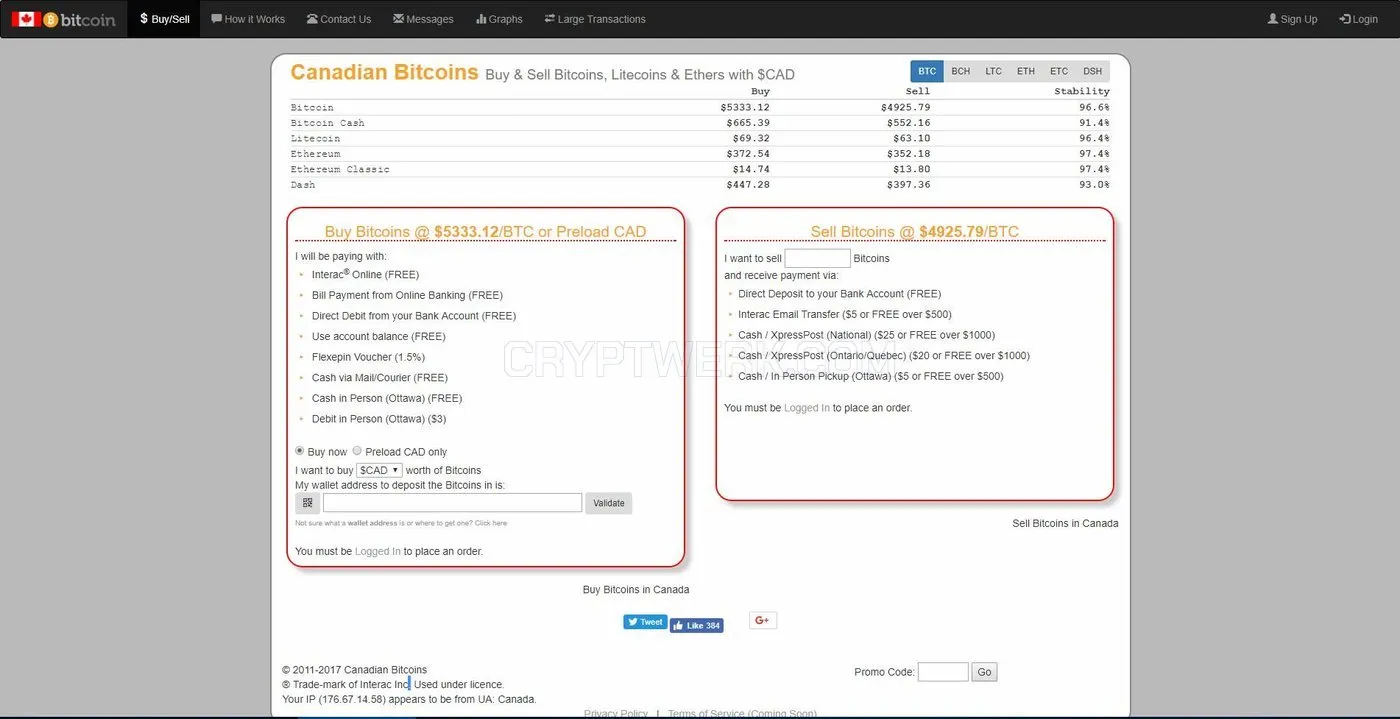Click the Litecoin row label
The width and height of the screenshot is (1400, 719).
315,138
